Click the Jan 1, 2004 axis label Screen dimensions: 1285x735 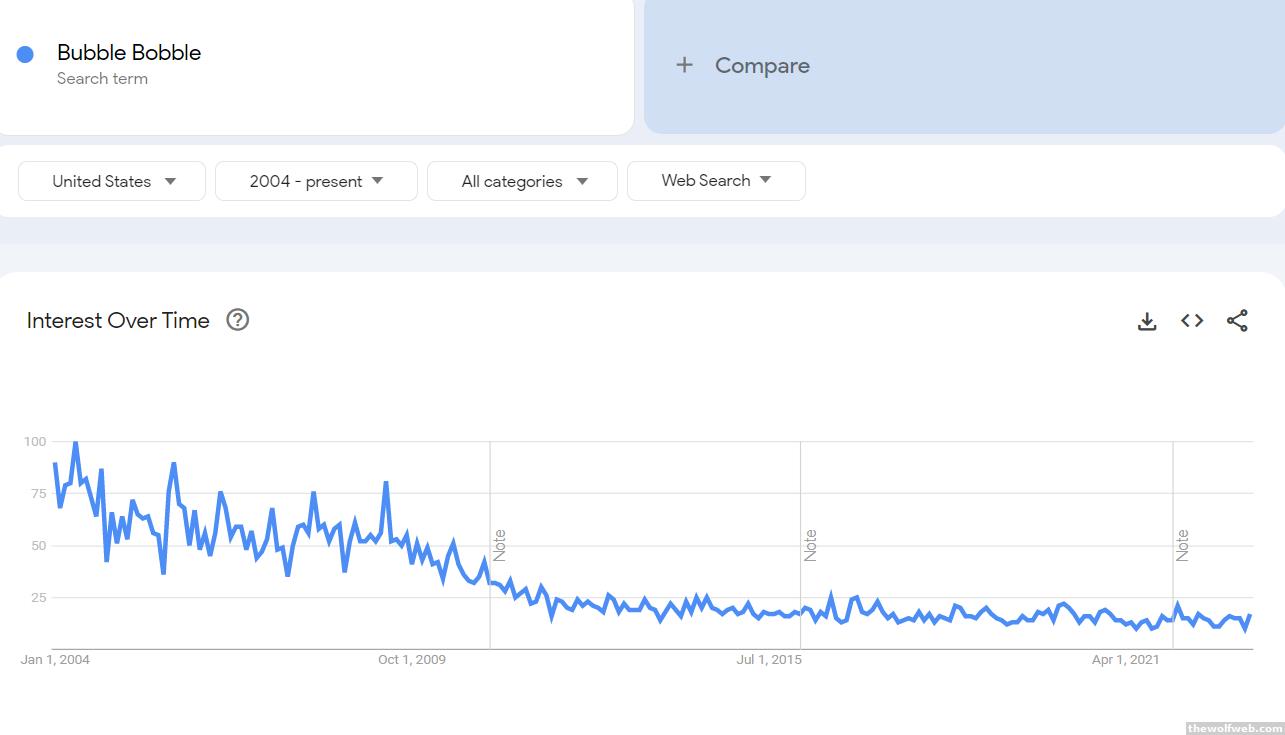(x=55, y=660)
